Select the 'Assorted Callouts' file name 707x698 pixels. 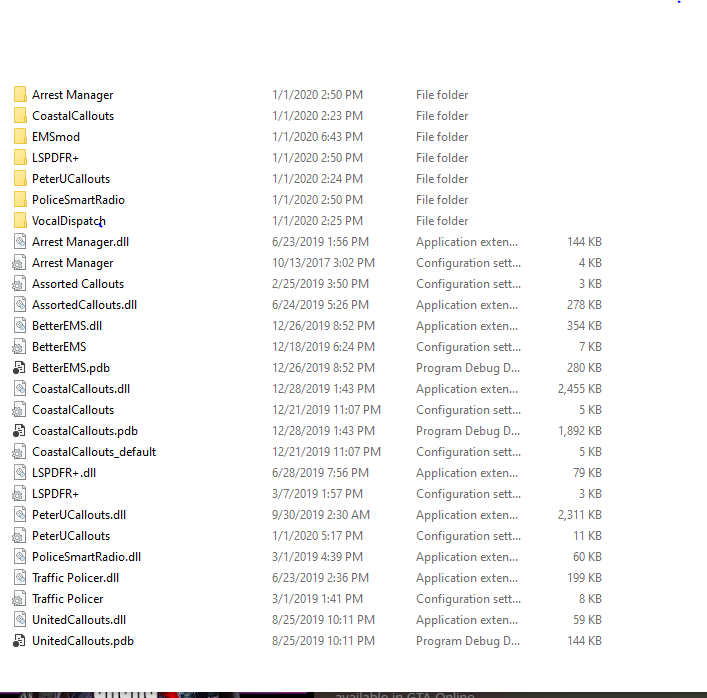tap(78, 284)
